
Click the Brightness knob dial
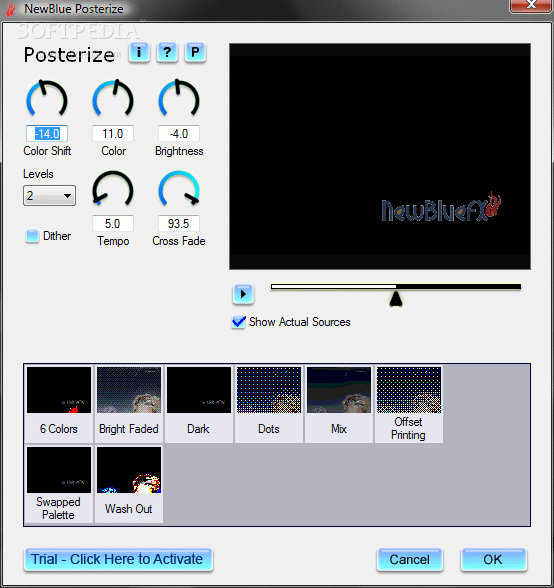(x=179, y=98)
